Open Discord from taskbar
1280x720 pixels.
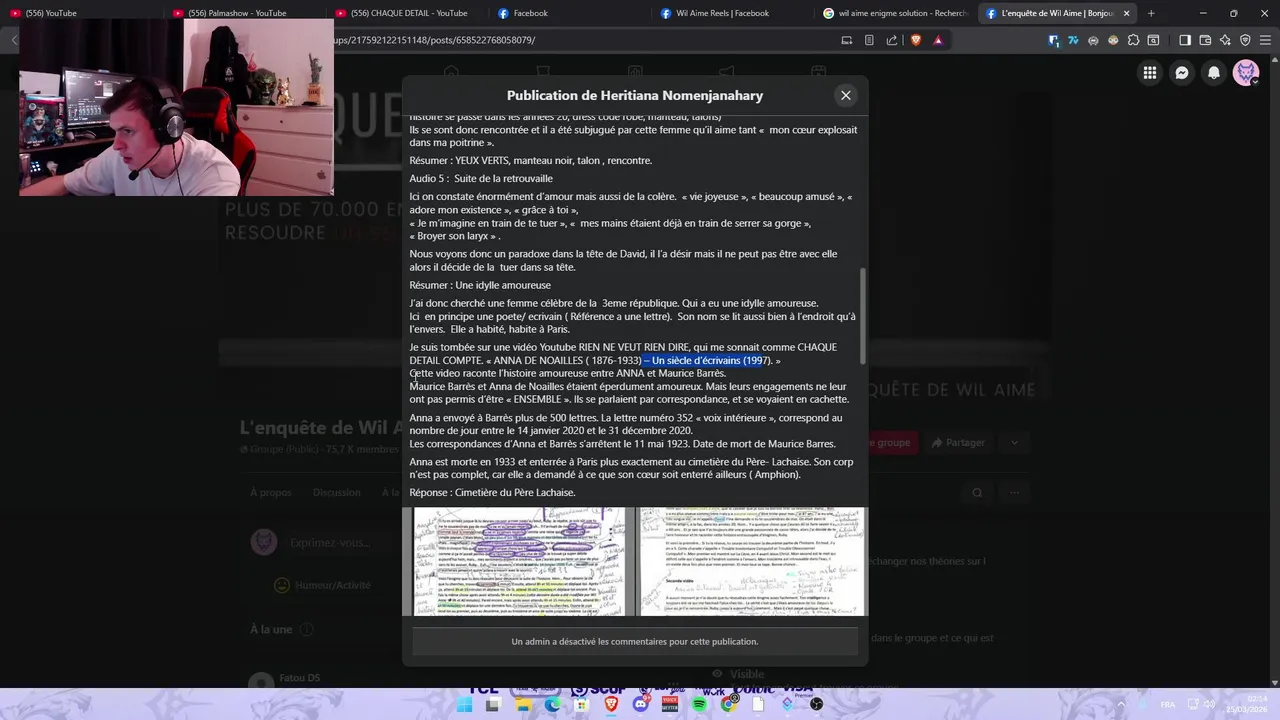[641, 704]
